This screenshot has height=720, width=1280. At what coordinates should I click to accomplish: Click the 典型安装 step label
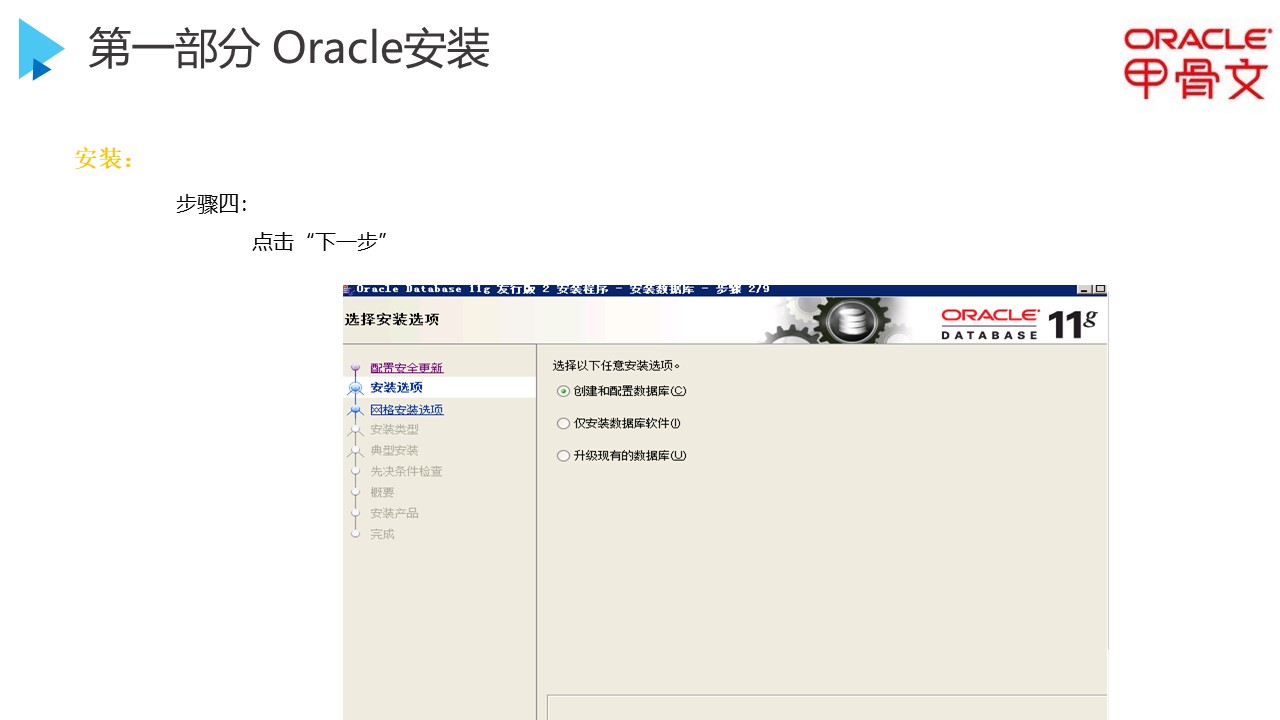coord(394,451)
